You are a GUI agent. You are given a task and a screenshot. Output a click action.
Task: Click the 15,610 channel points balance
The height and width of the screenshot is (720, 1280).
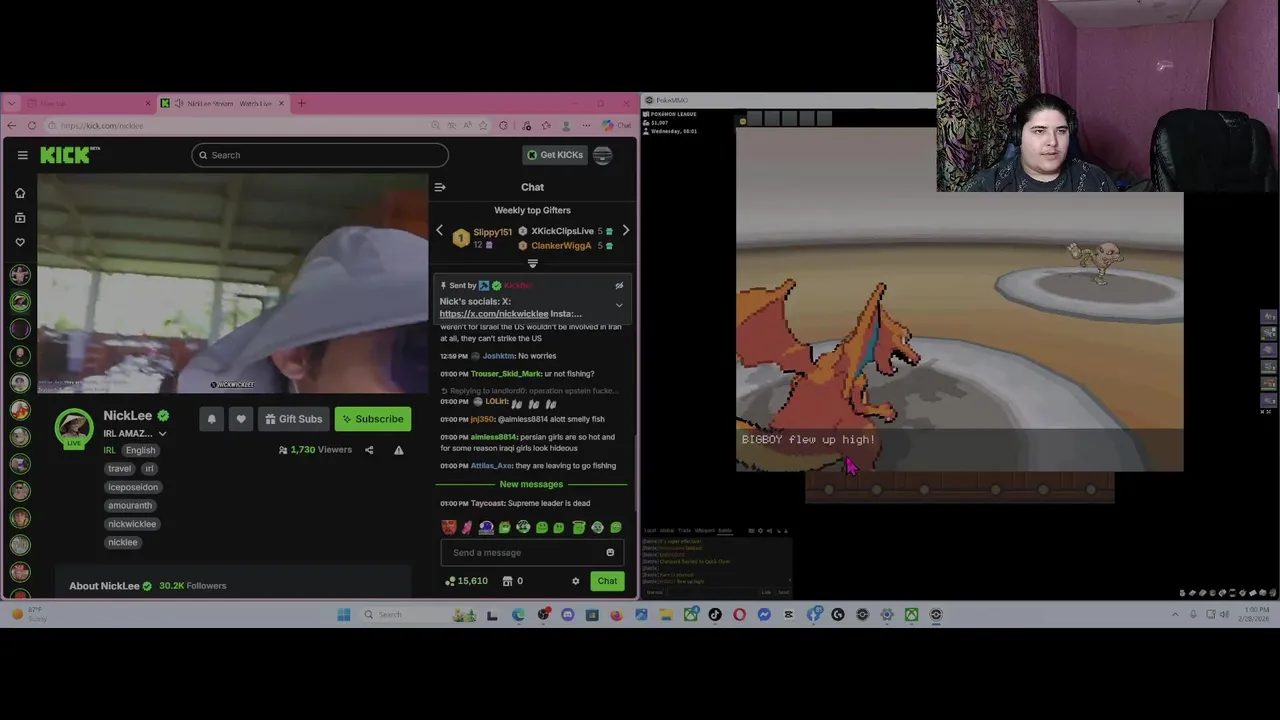click(466, 581)
